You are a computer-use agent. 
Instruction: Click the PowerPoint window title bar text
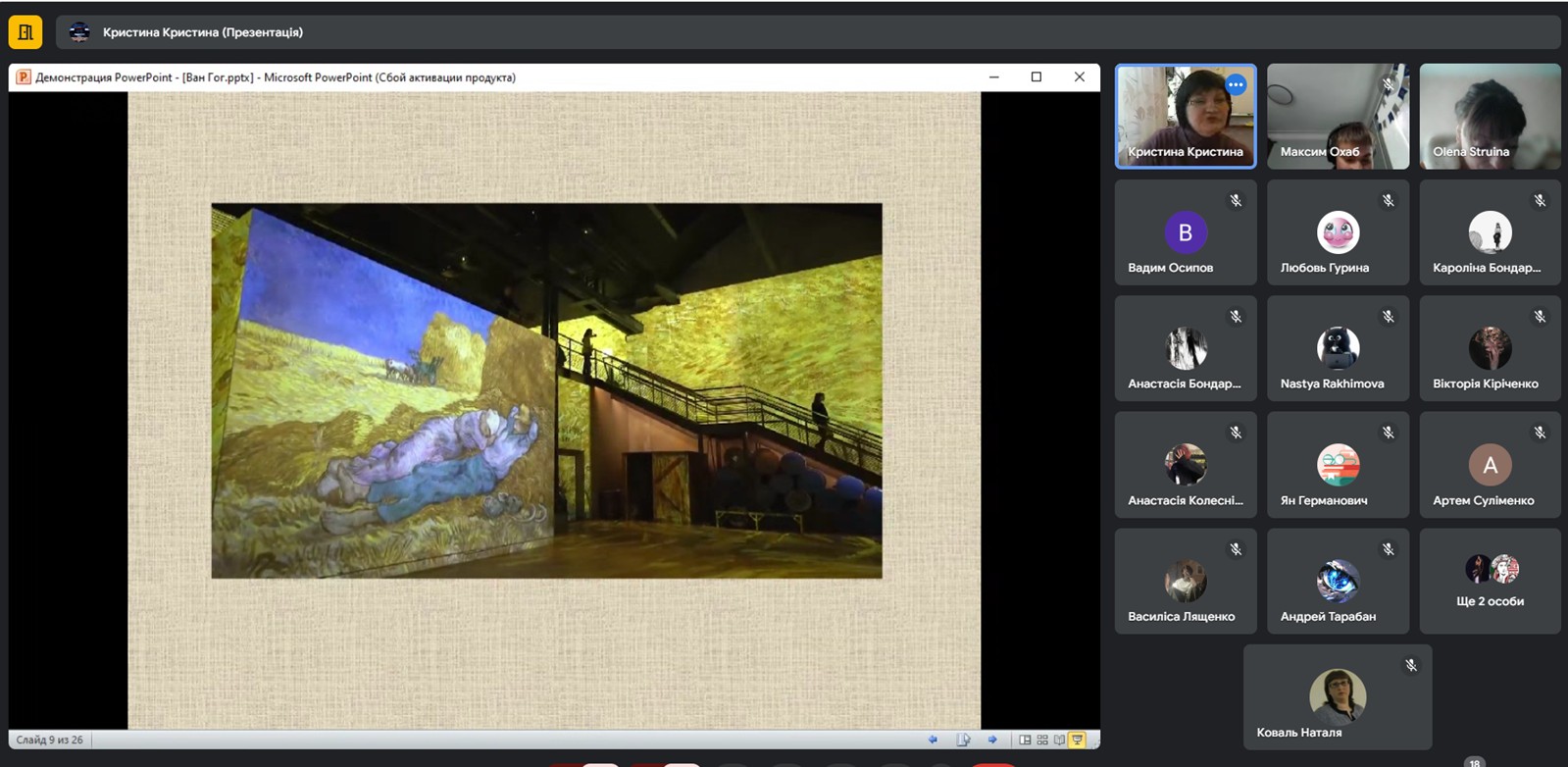(x=276, y=77)
